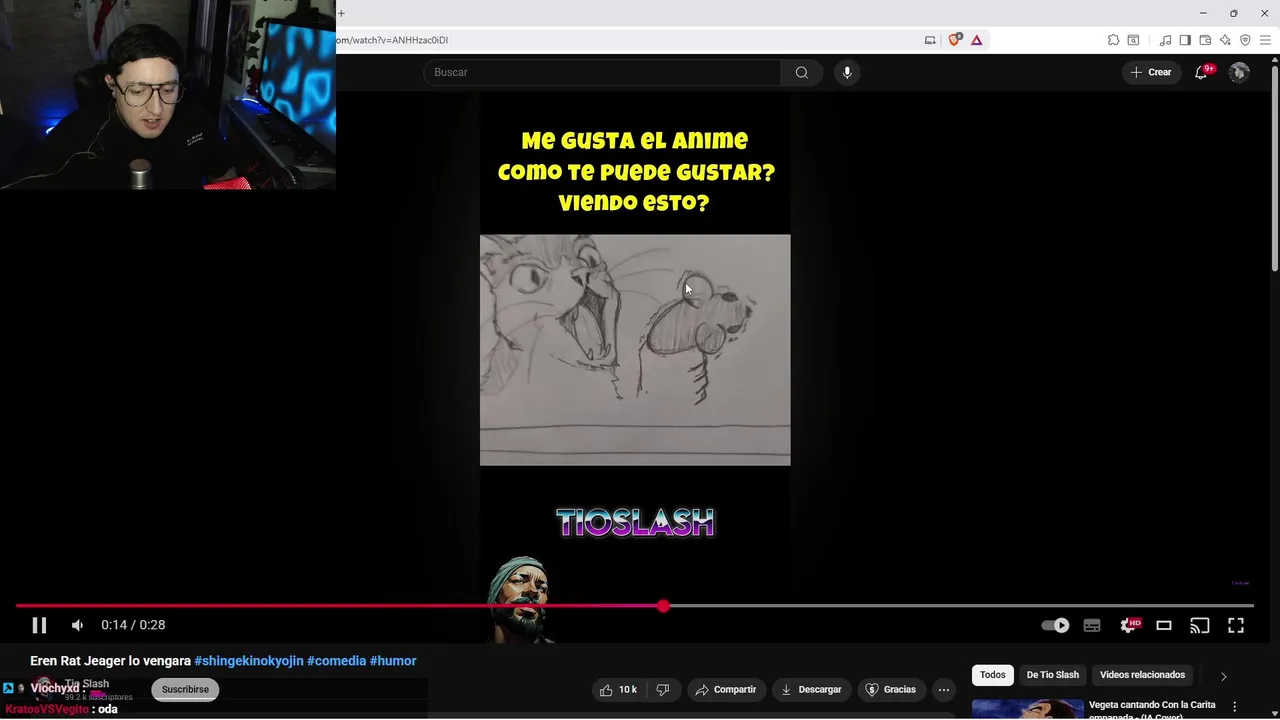Switch to theater mode view

tap(1164, 625)
